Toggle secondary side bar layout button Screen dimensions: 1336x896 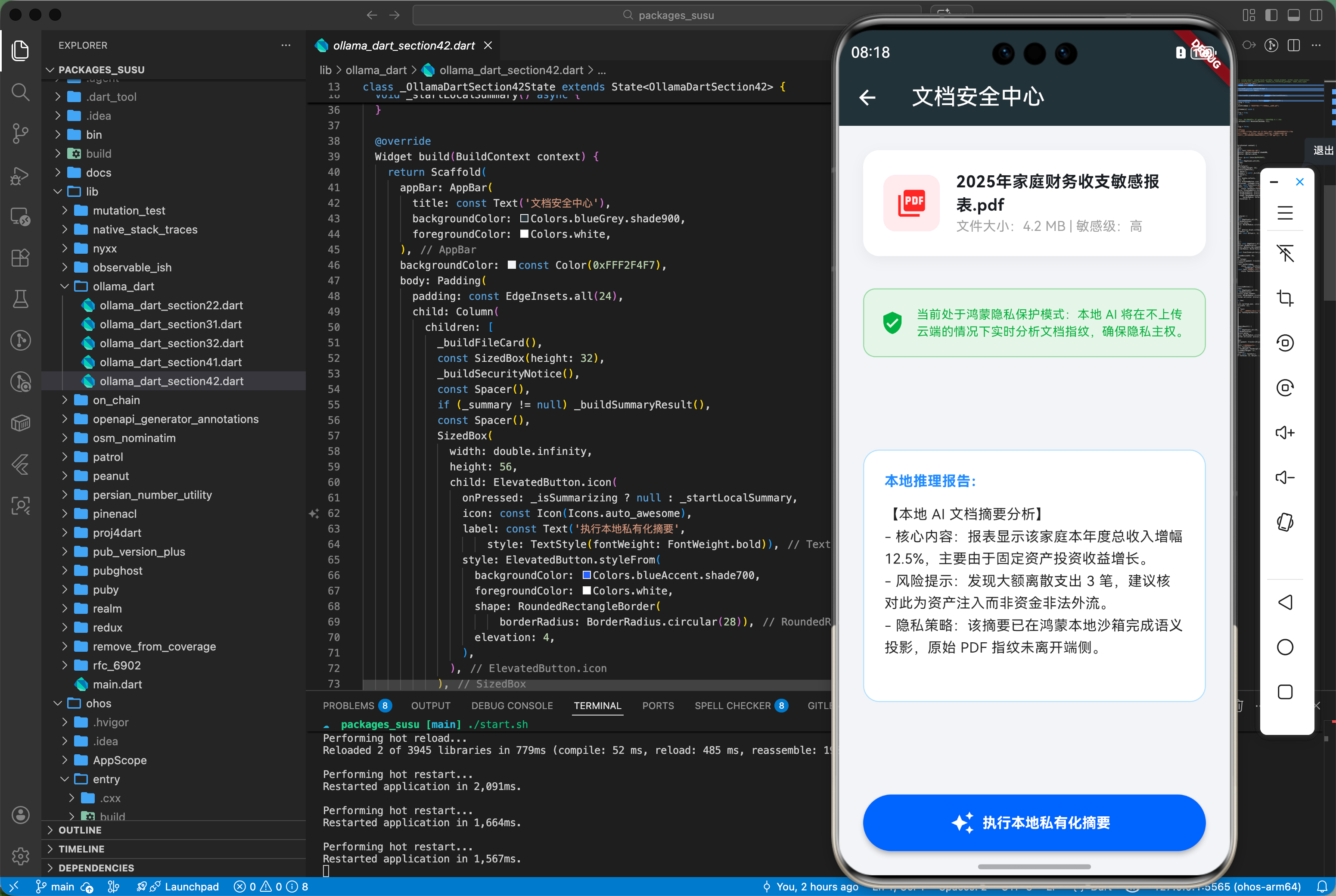pos(1315,15)
